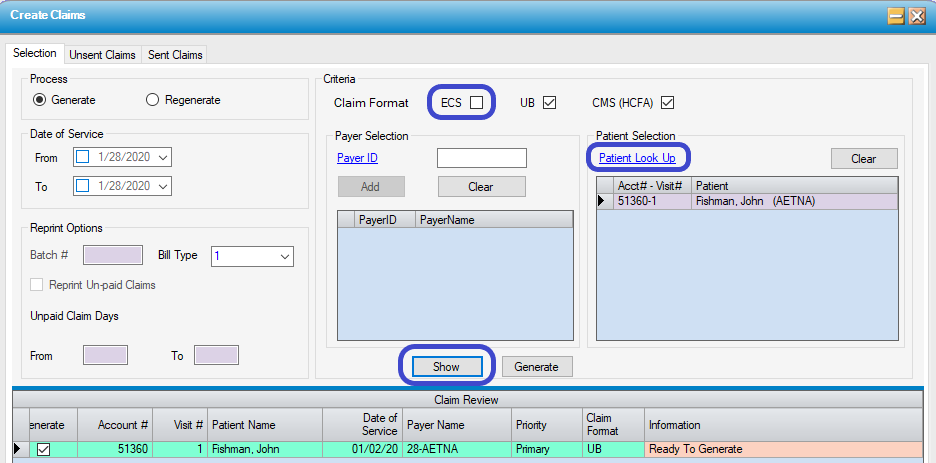936x463 pixels.
Task: Clear the patient selection list
Action: [x=863, y=158]
